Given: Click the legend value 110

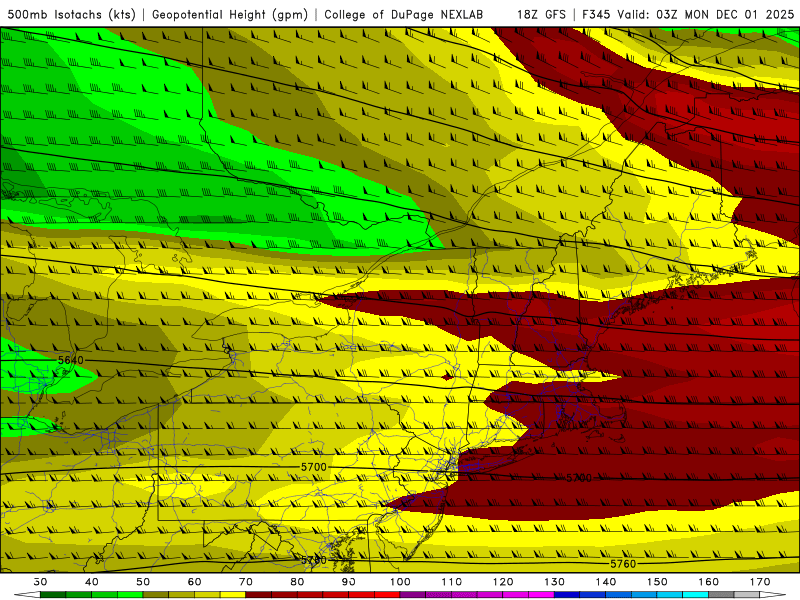Looking at the screenshot, I should click(x=452, y=582).
